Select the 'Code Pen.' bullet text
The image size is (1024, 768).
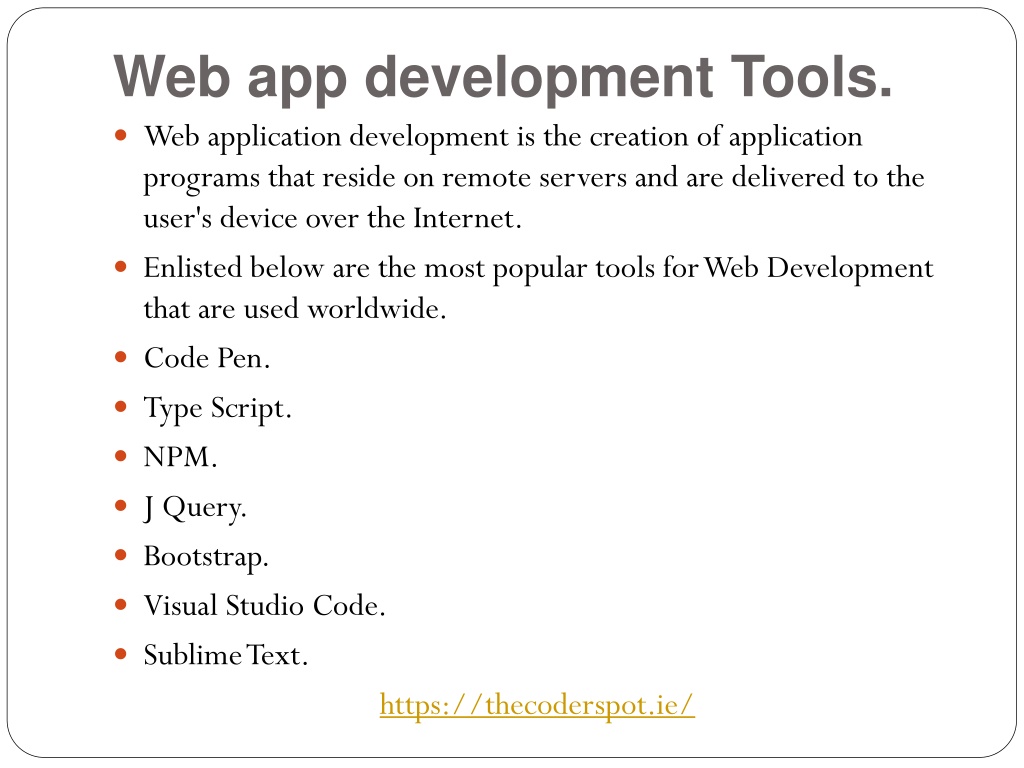pos(207,358)
